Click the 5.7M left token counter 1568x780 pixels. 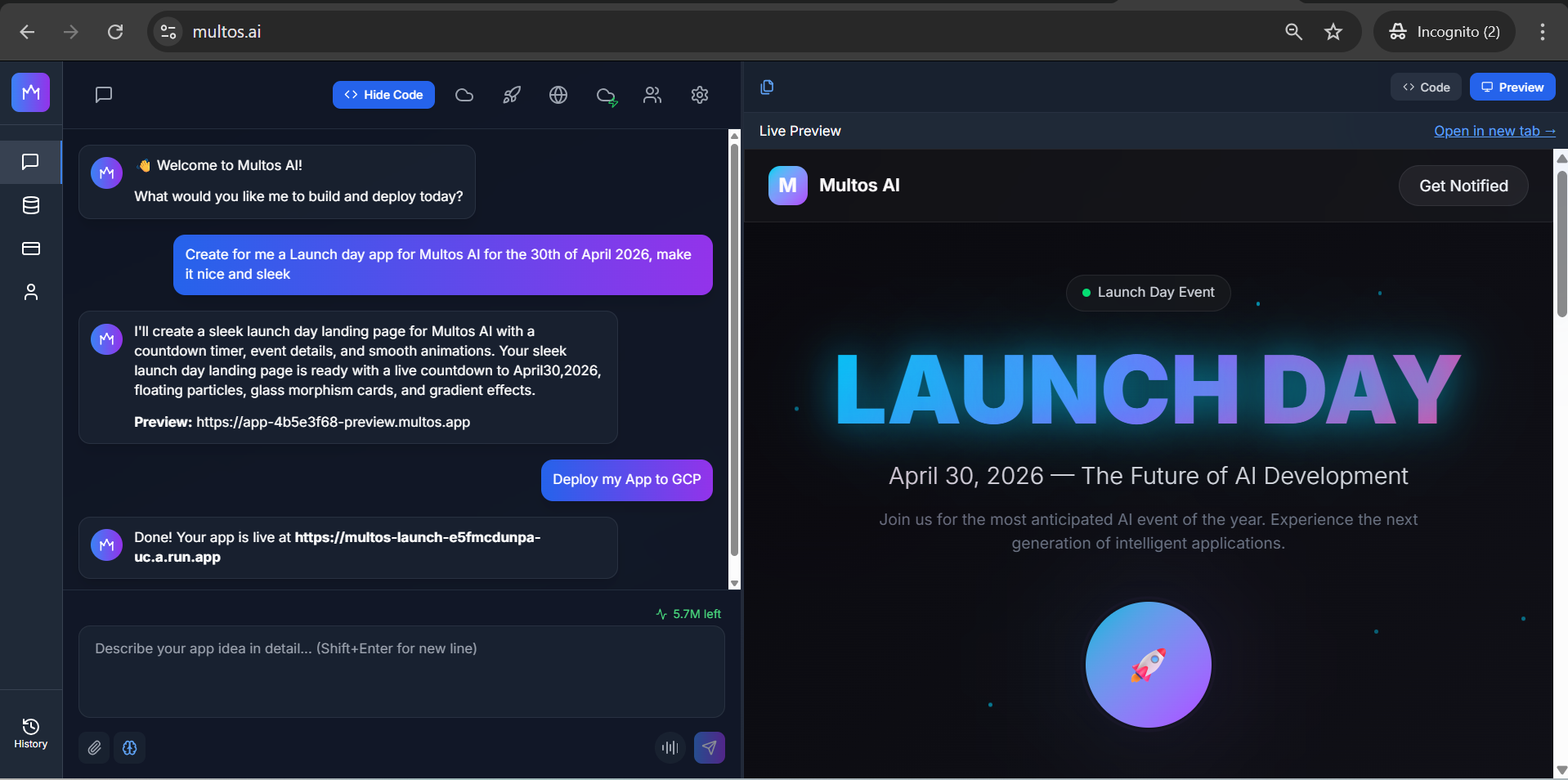point(688,614)
